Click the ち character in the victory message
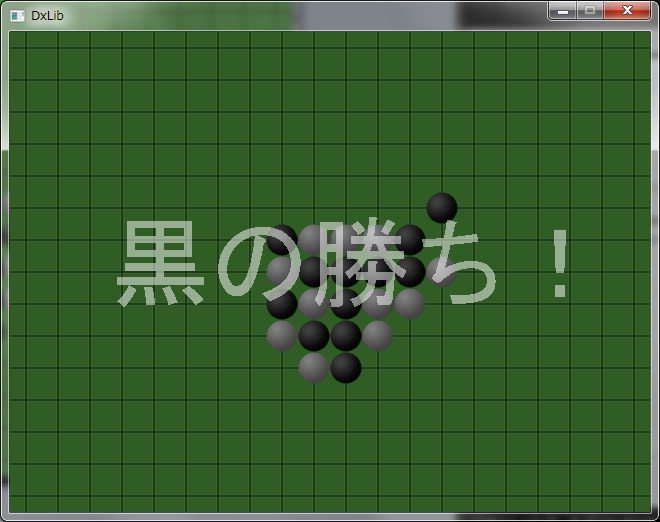Image resolution: width=660 pixels, height=522 pixels. [458, 266]
